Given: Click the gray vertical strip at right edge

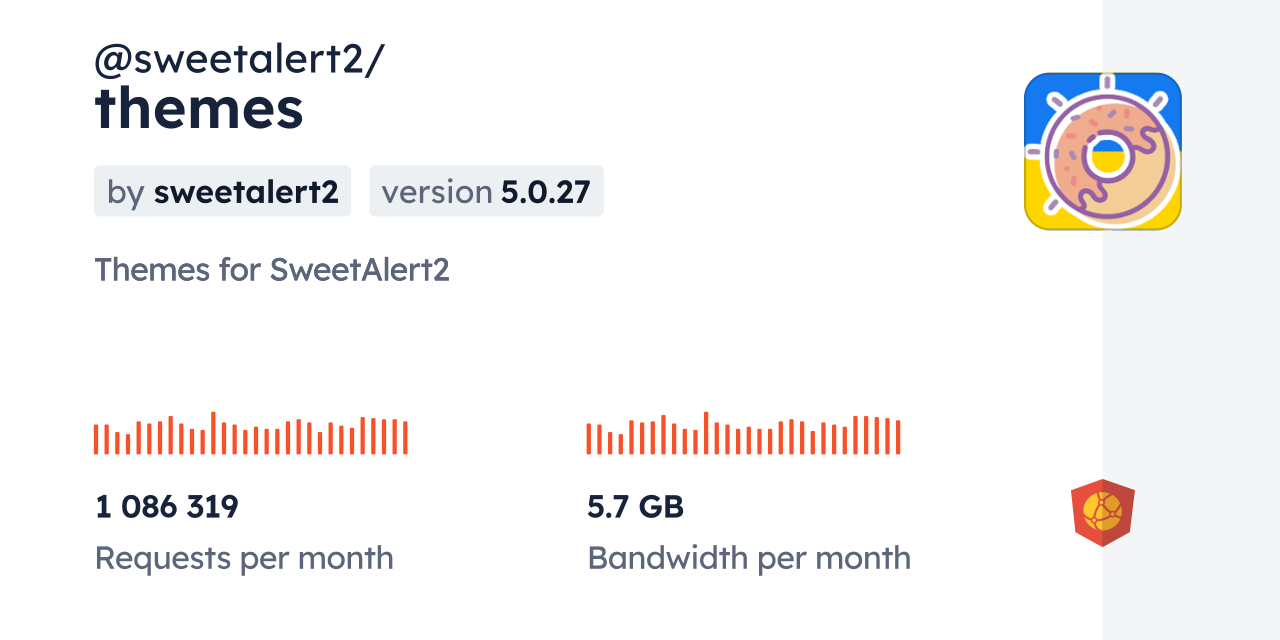Looking at the screenshot, I should [1191, 320].
